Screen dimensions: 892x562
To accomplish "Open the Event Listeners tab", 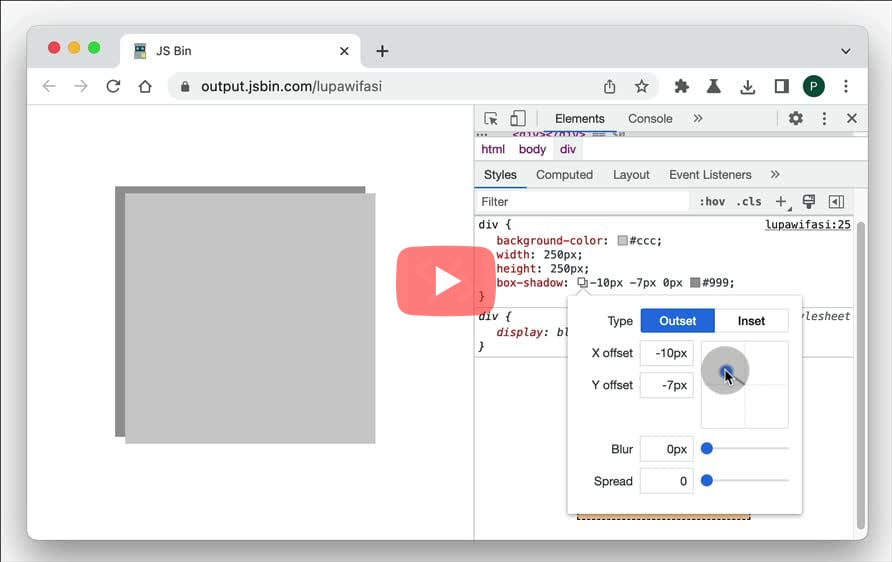I will pyautogui.click(x=710, y=175).
